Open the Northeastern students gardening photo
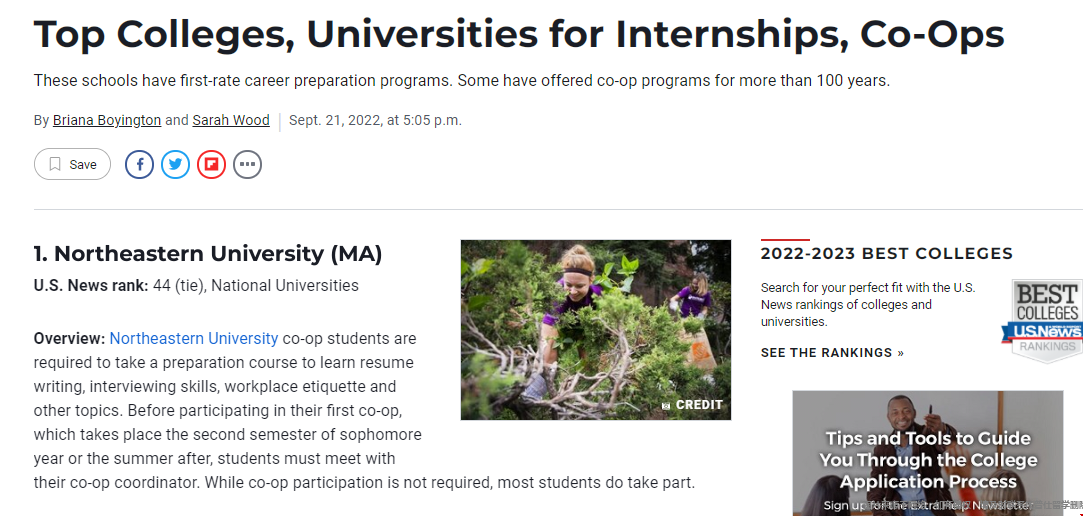This screenshot has height=516, width=1083. point(595,329)
